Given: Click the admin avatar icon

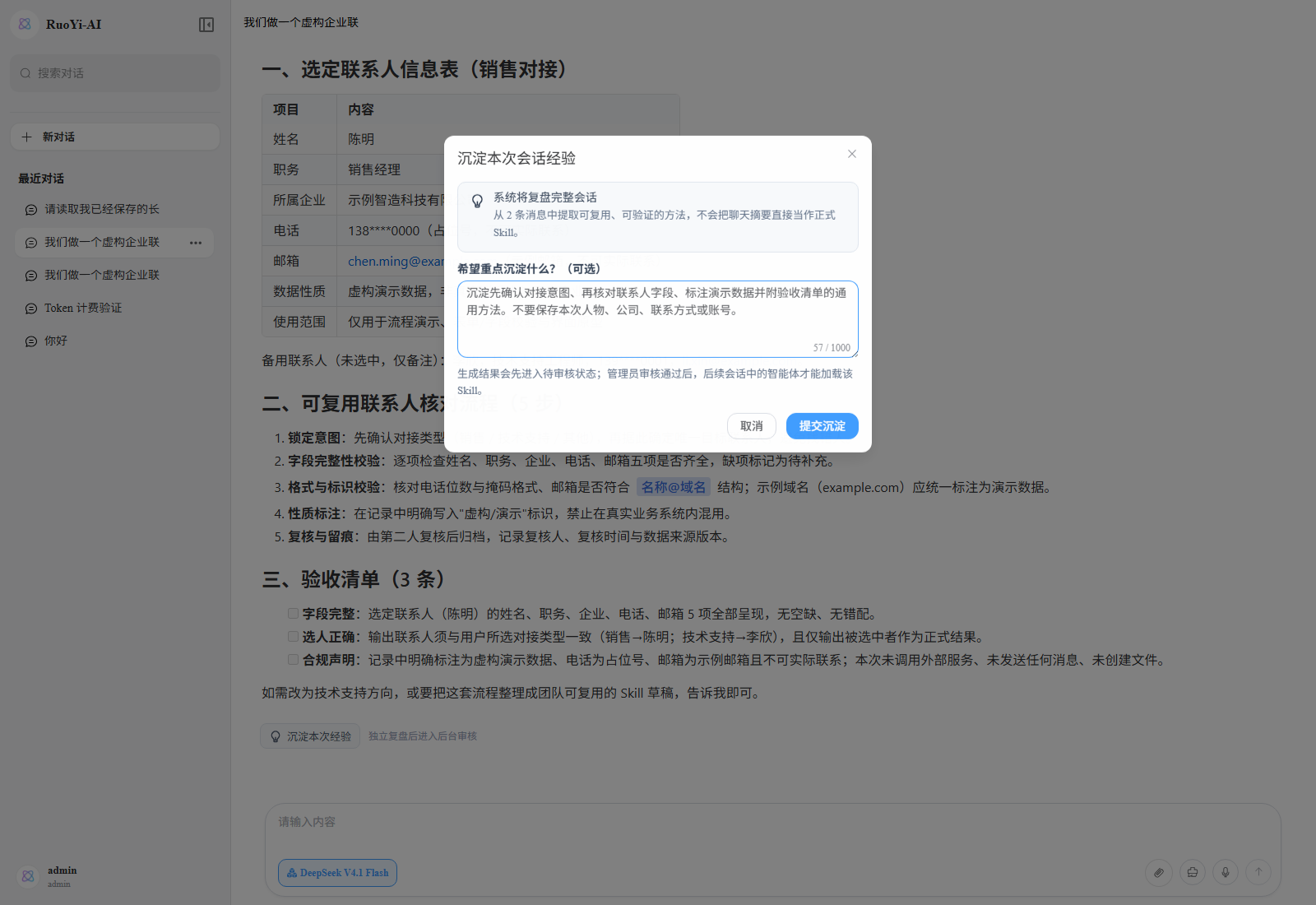Looking at the screenshot, I should click(x=28, y=876).
